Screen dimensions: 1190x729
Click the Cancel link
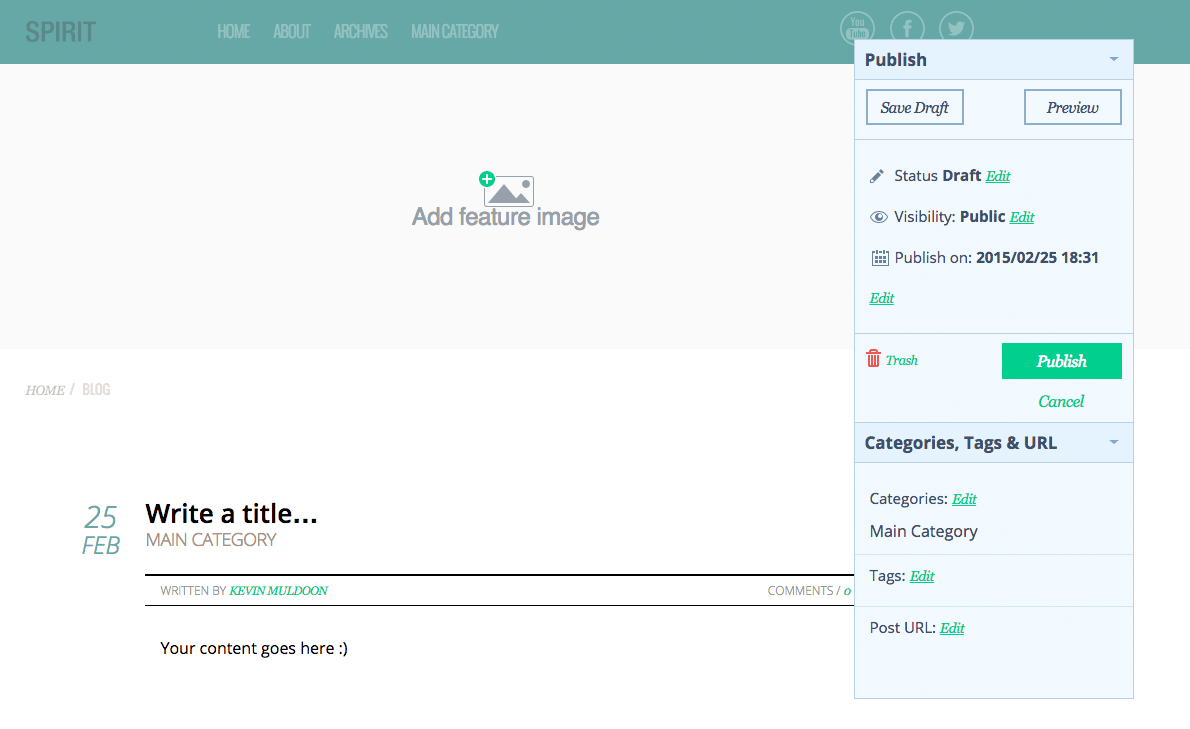point(1061,401)
